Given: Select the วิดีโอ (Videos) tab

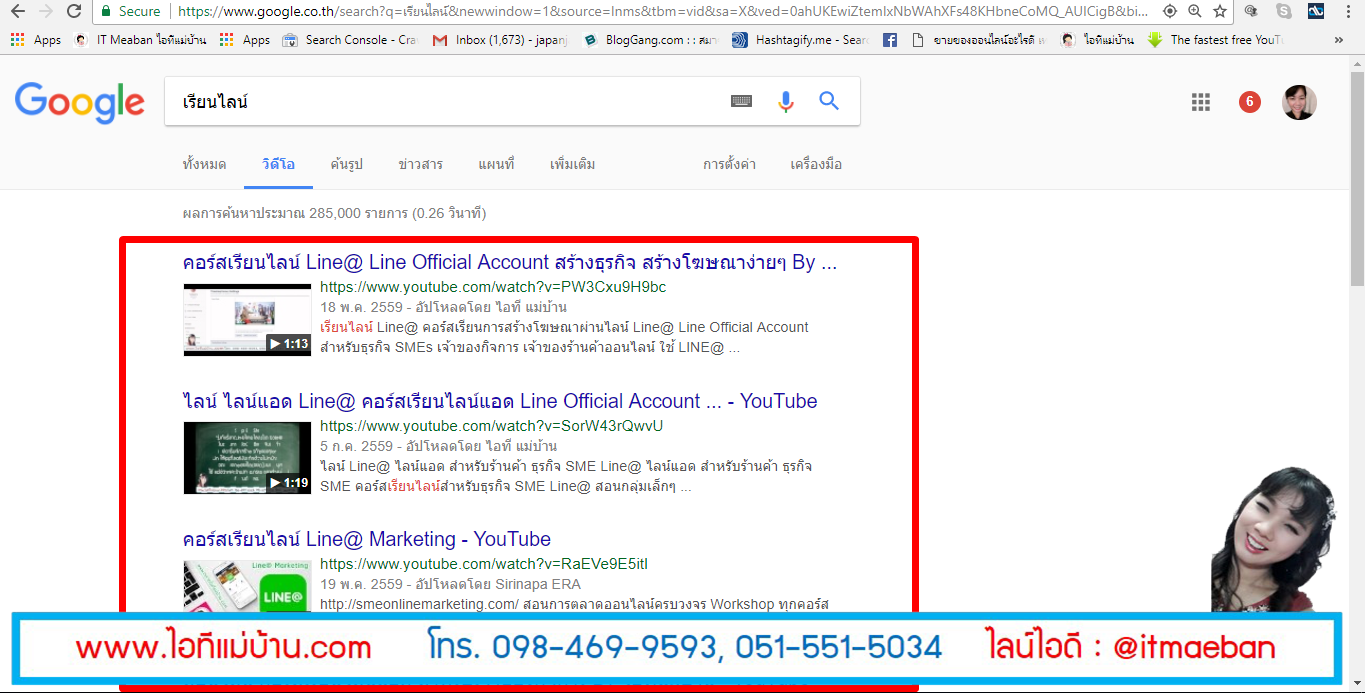Looking at the screenshot, I should [278, 164].
